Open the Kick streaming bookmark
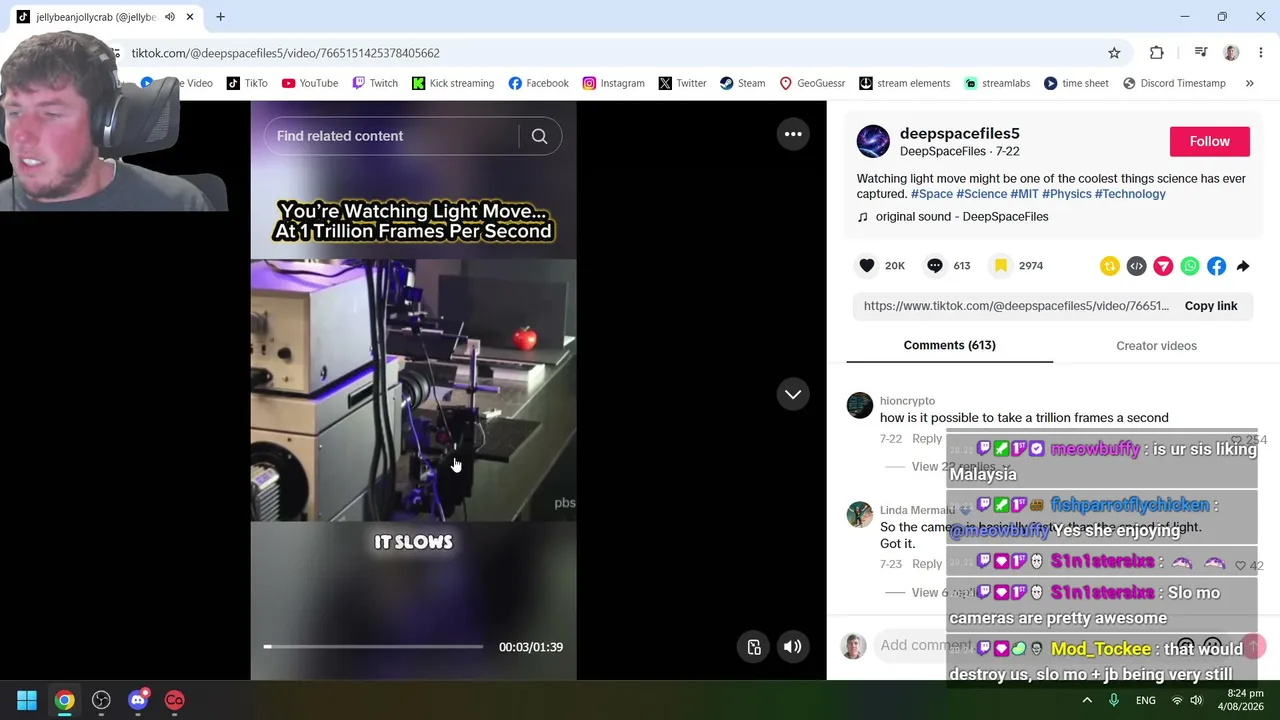 pos(453,83)
